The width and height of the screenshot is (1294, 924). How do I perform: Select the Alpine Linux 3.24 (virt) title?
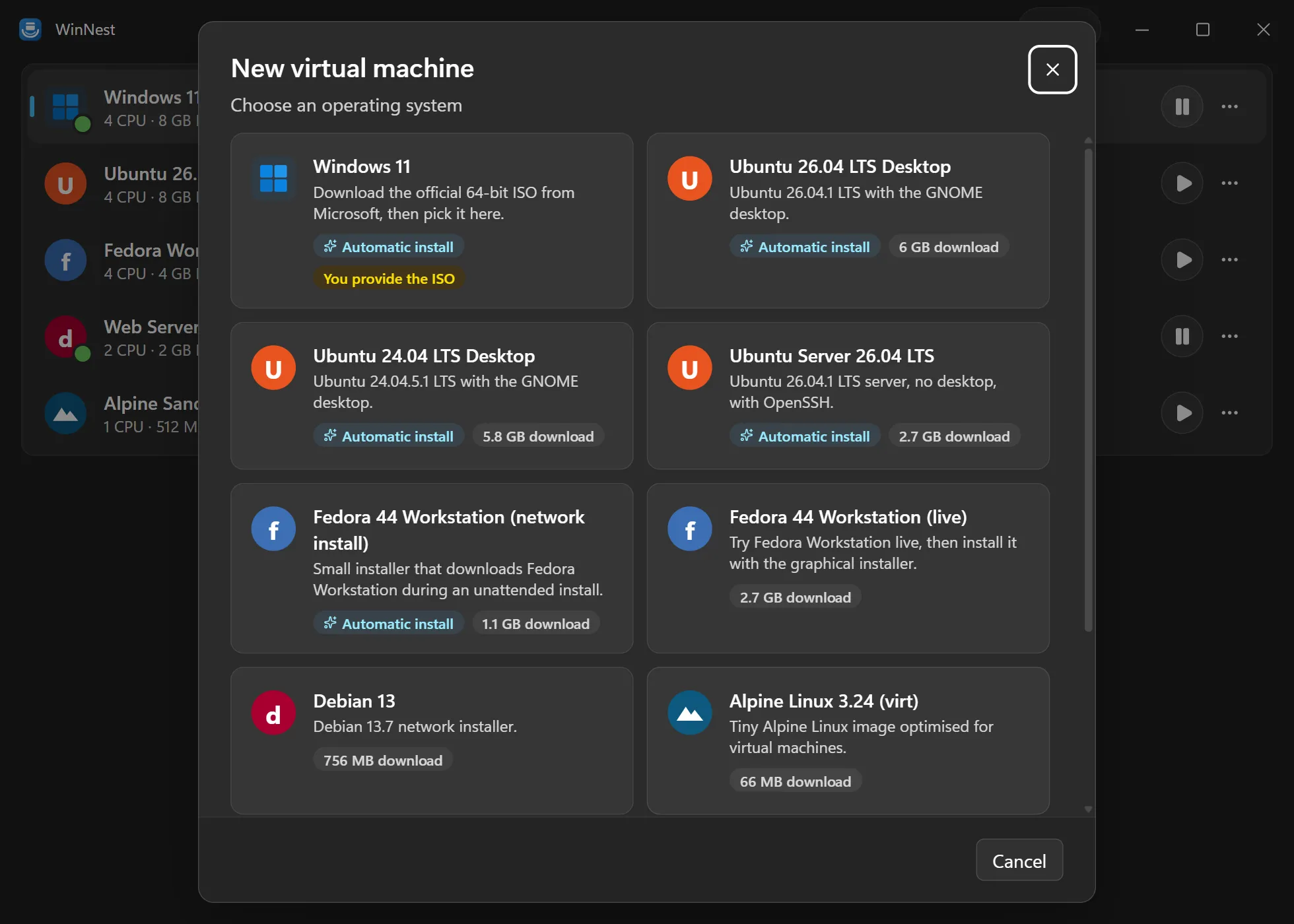(x=823, y=701)
